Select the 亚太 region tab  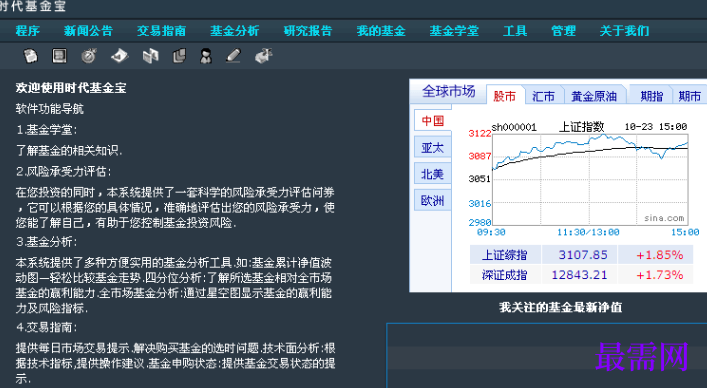pos(432,147)
